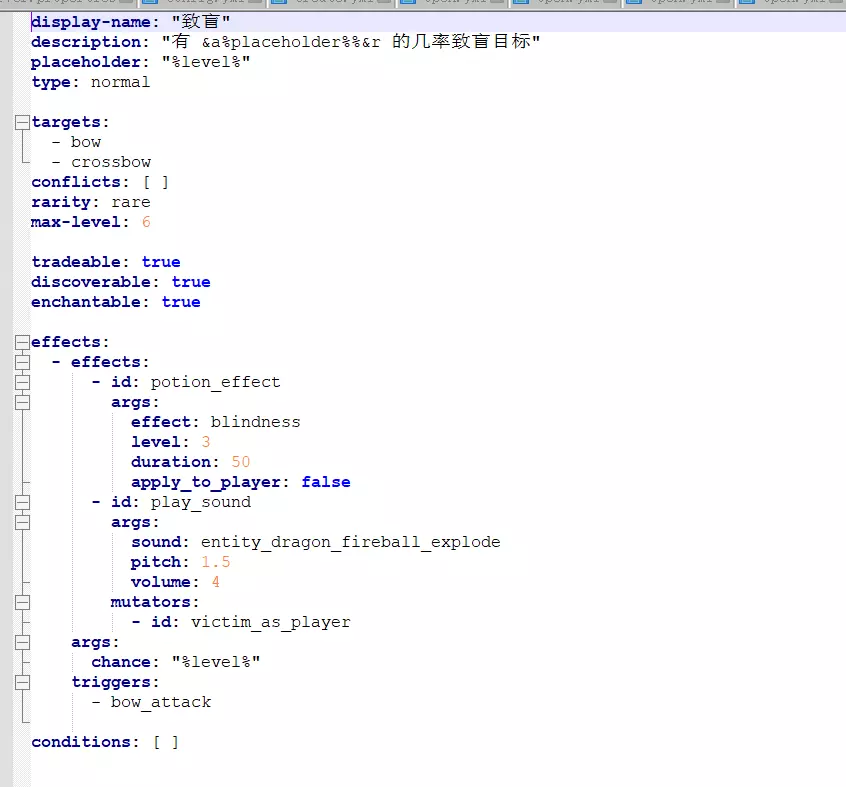
Task: Click the potion_effect id value
Action: coord(215,382)
